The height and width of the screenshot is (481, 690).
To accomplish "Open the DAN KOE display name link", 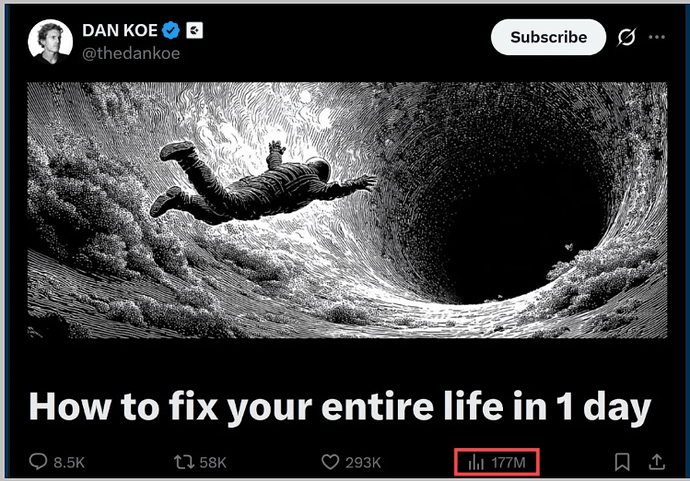I will click(x=120, y=30).
